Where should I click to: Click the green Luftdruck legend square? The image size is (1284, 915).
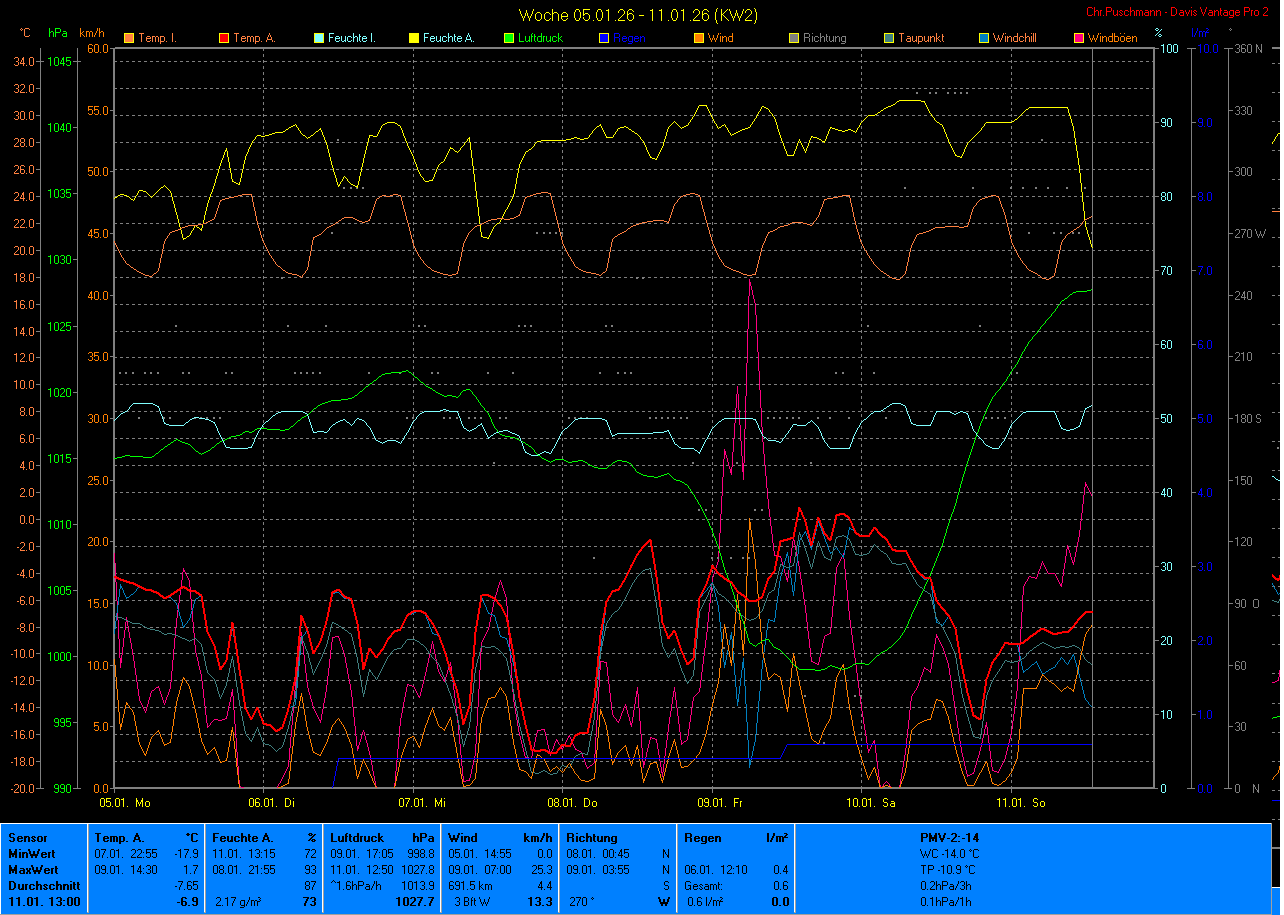click(508, 39)
